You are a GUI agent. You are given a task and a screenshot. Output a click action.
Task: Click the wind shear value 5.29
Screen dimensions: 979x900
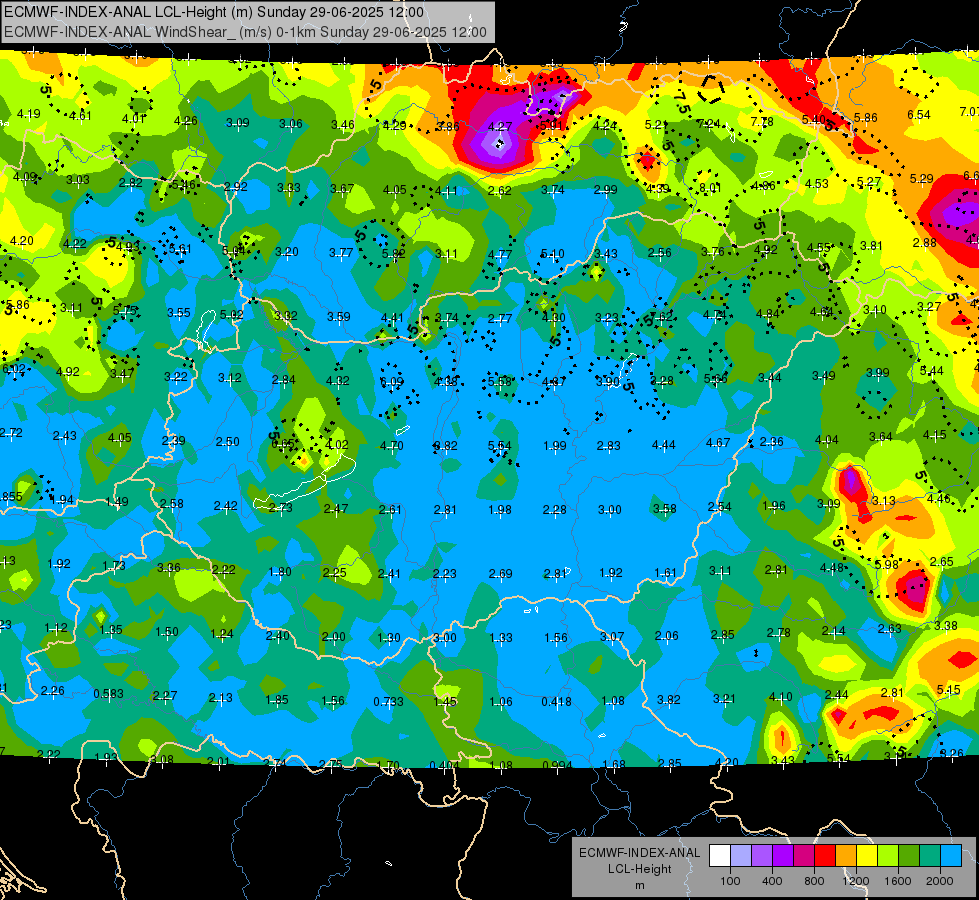coord(922,179)
